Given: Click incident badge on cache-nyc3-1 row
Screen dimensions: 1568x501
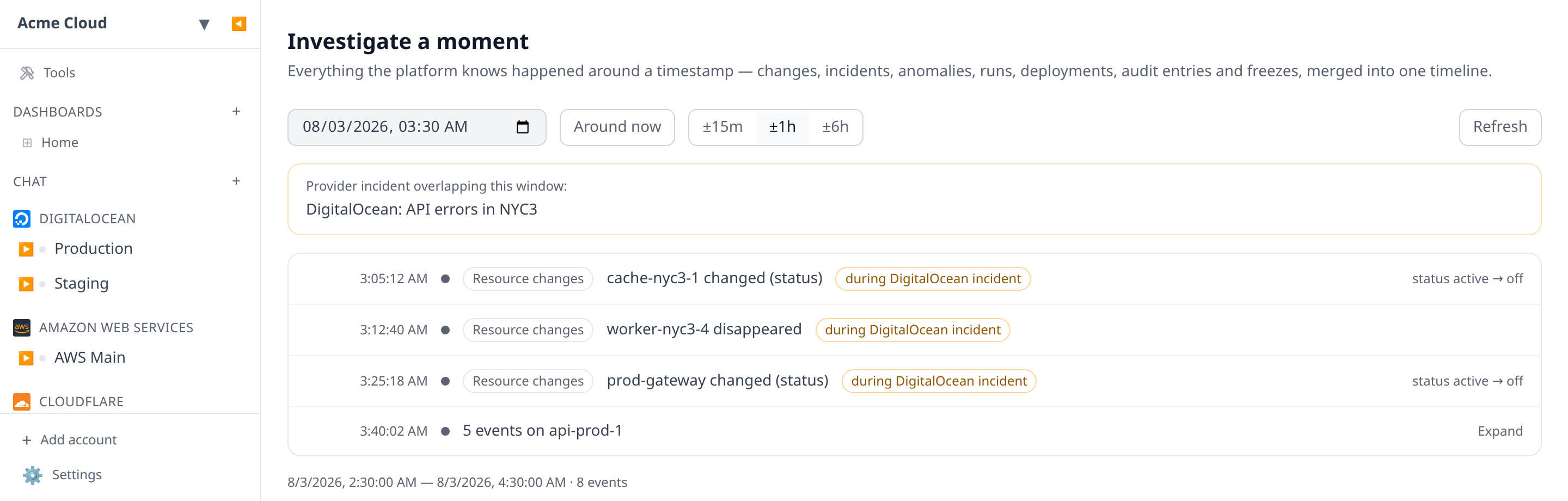Looking at the screenshot, I should click(x=933, y=279).
